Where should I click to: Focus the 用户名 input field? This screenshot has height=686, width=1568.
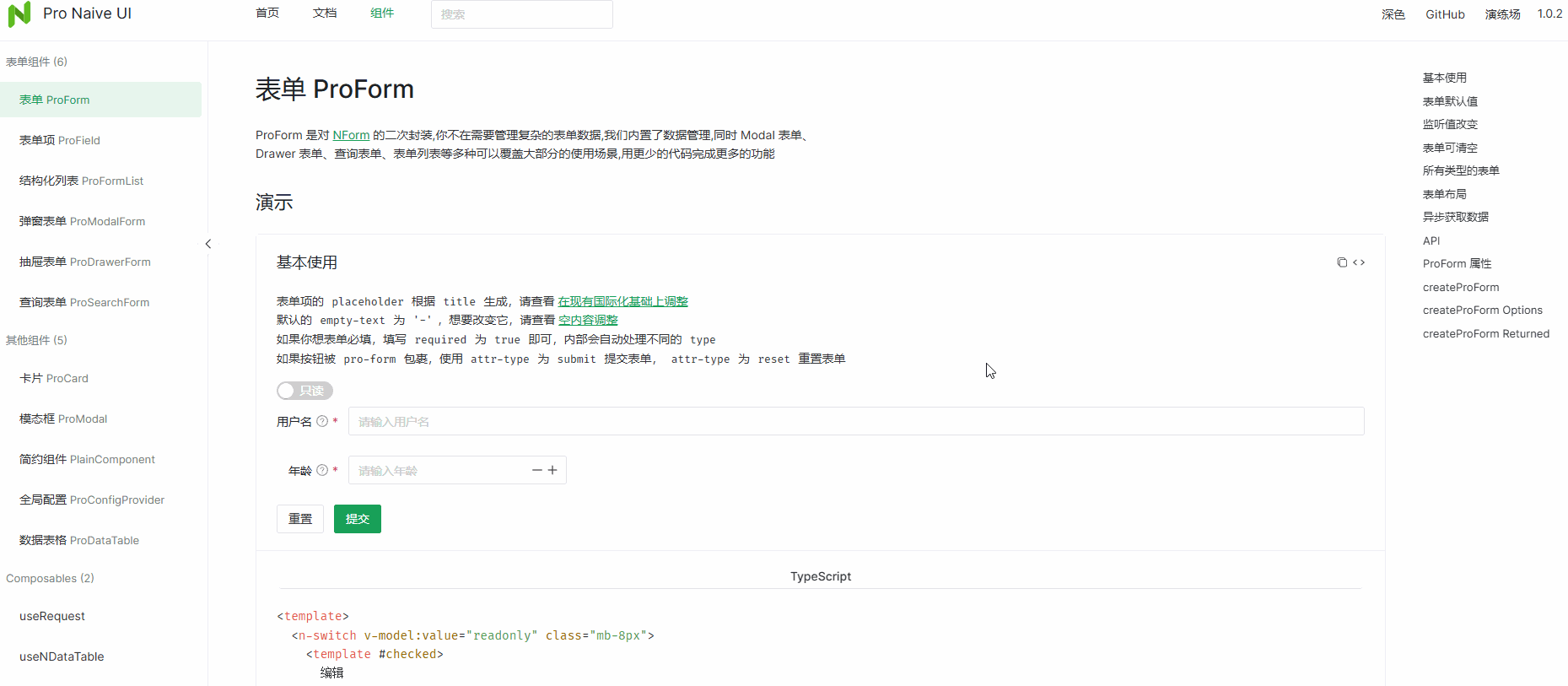(x=856, y=421)
